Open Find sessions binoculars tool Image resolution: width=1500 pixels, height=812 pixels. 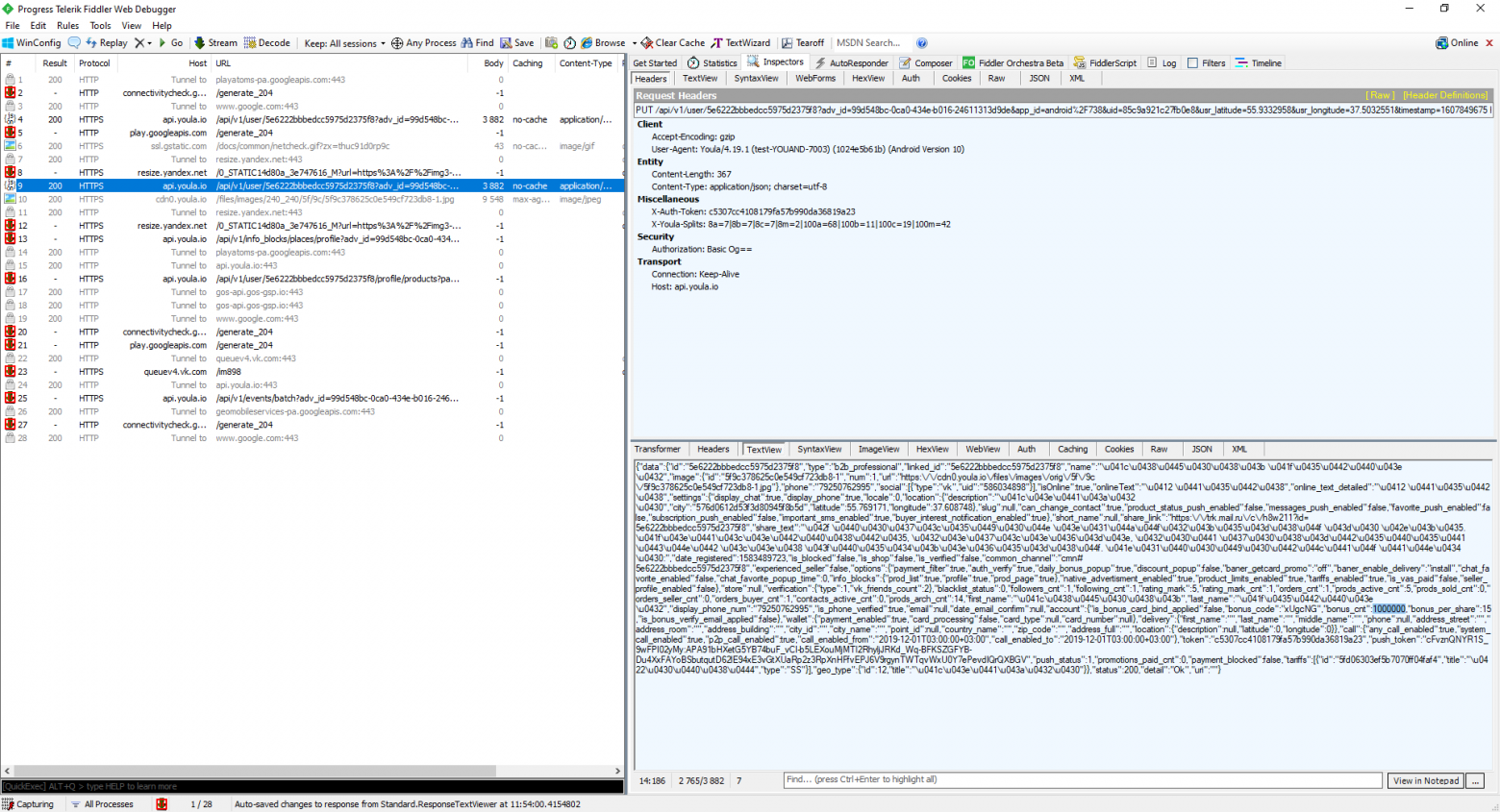(x=477, y=43)
